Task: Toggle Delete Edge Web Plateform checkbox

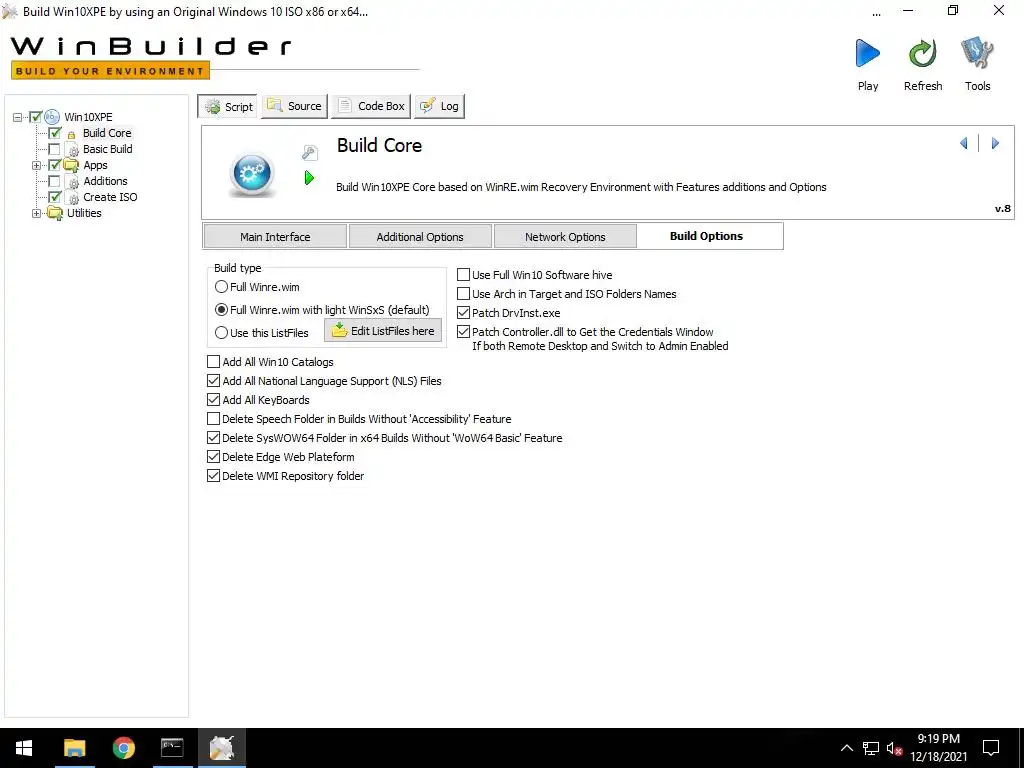Action: (214, 456)
